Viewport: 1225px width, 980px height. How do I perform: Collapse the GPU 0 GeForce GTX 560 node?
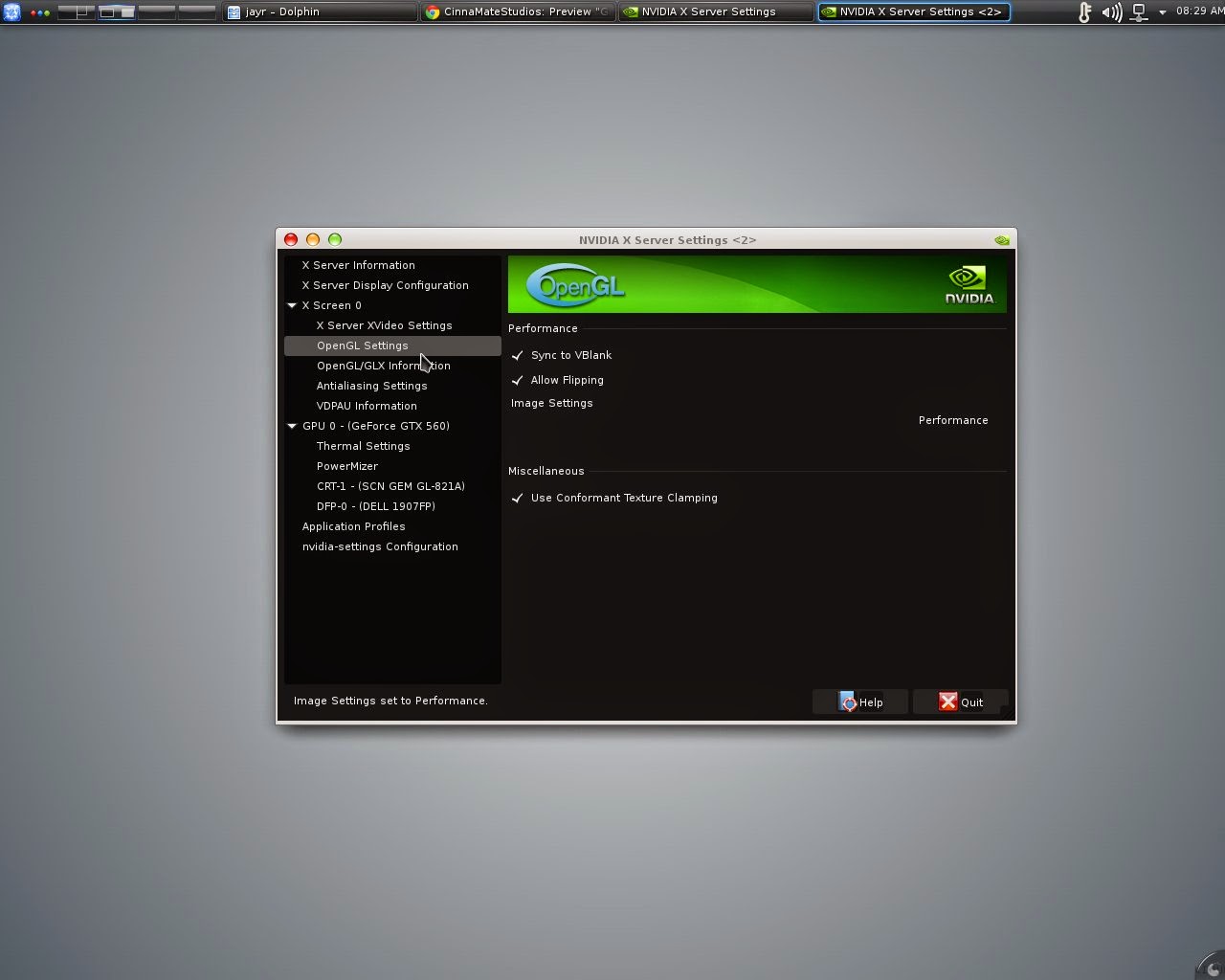[x=292, y=426]
